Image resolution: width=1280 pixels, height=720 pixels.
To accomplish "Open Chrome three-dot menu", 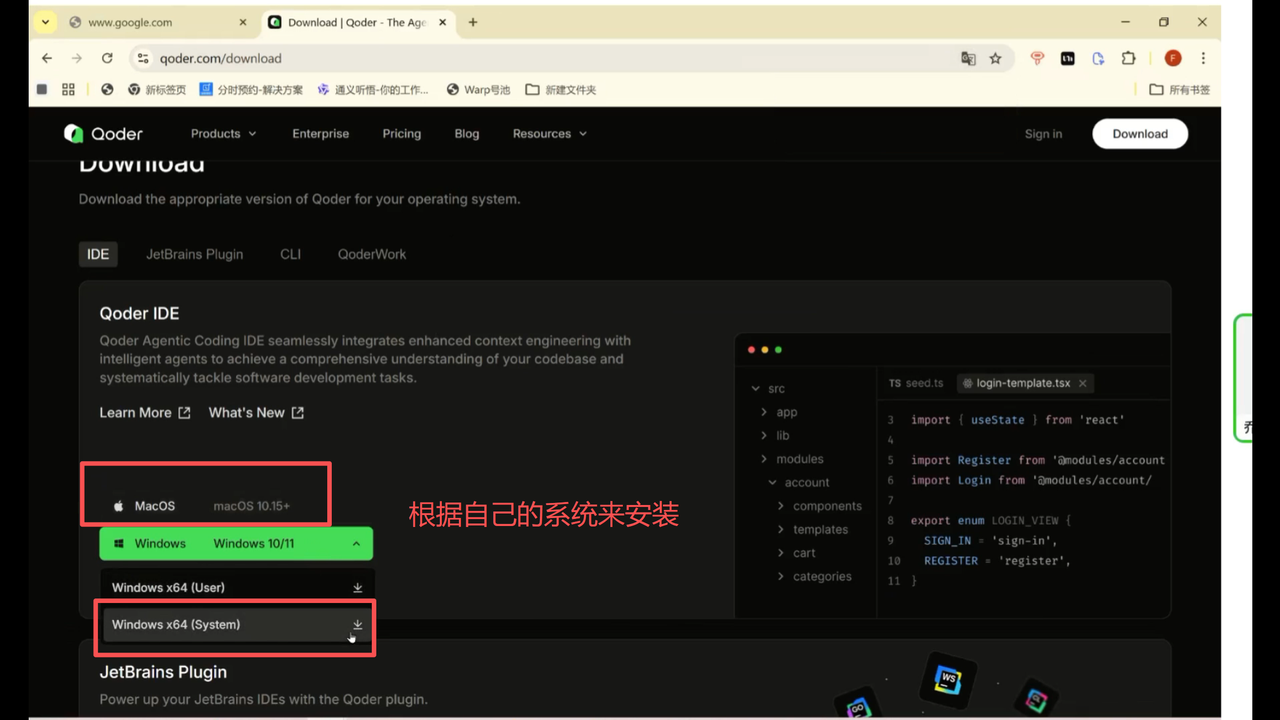I will pos(1203,59).
